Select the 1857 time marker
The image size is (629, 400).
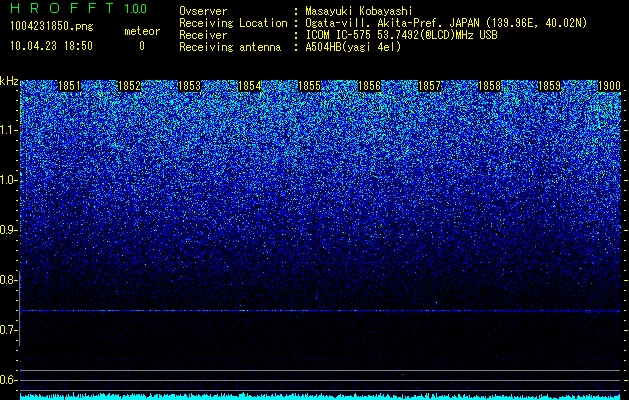[429, 86]
